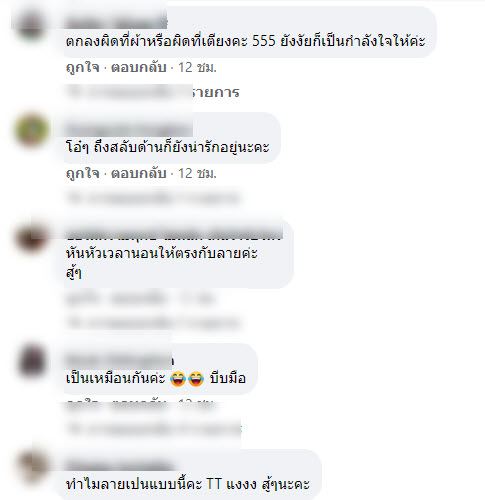Open blurred author name above 'โอ๋ๆ ถึงสลับด้าน' text
The width and height of the screenshot is (485, 500).
pyautogui.click(x=128, y=129)
